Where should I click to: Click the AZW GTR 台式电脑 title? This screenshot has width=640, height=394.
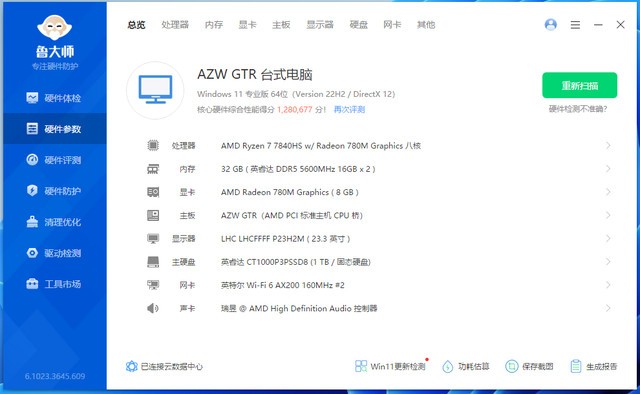255,75
